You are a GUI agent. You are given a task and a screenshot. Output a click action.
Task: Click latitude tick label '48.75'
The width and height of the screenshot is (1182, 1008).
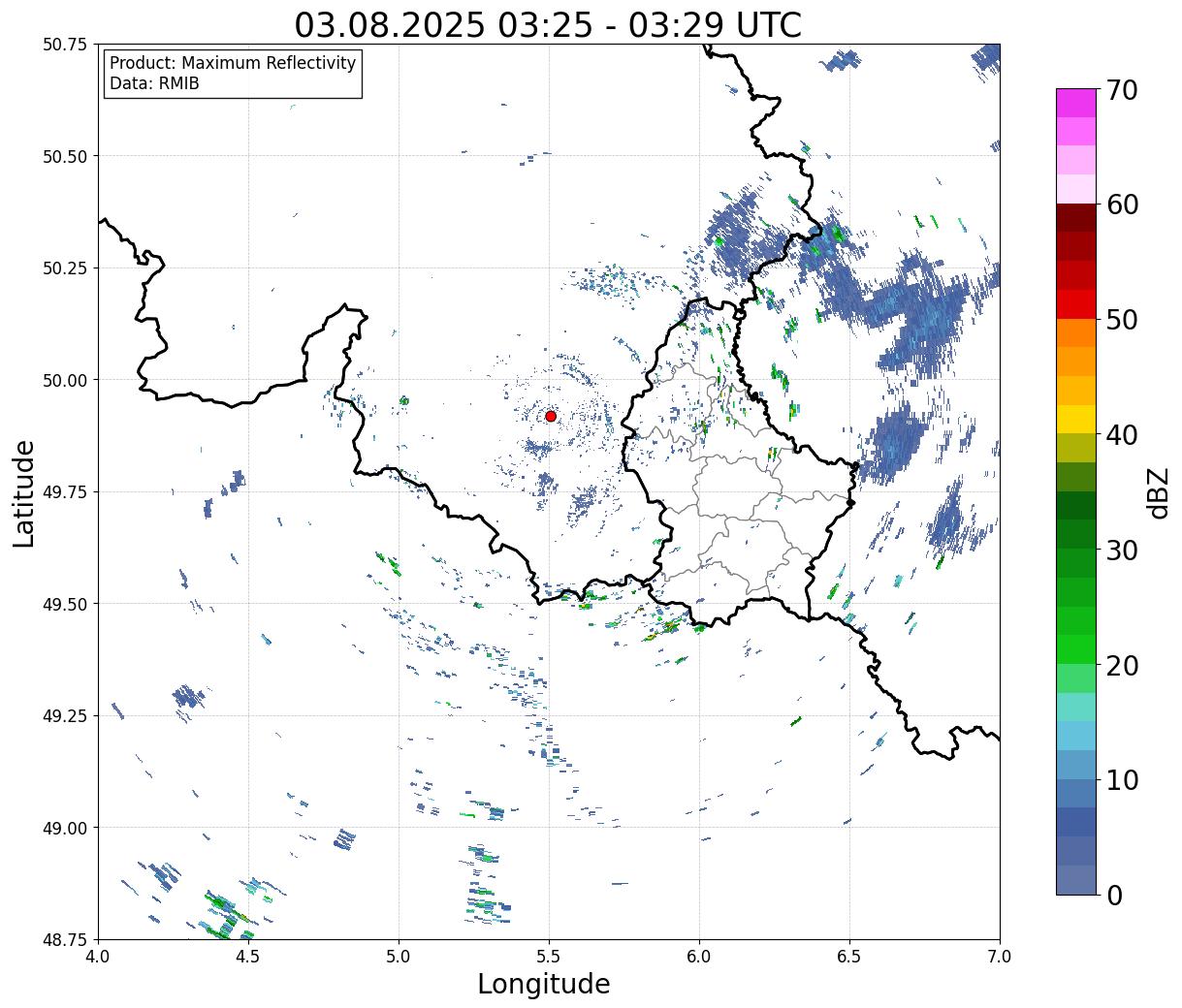[x=65, y=939]
